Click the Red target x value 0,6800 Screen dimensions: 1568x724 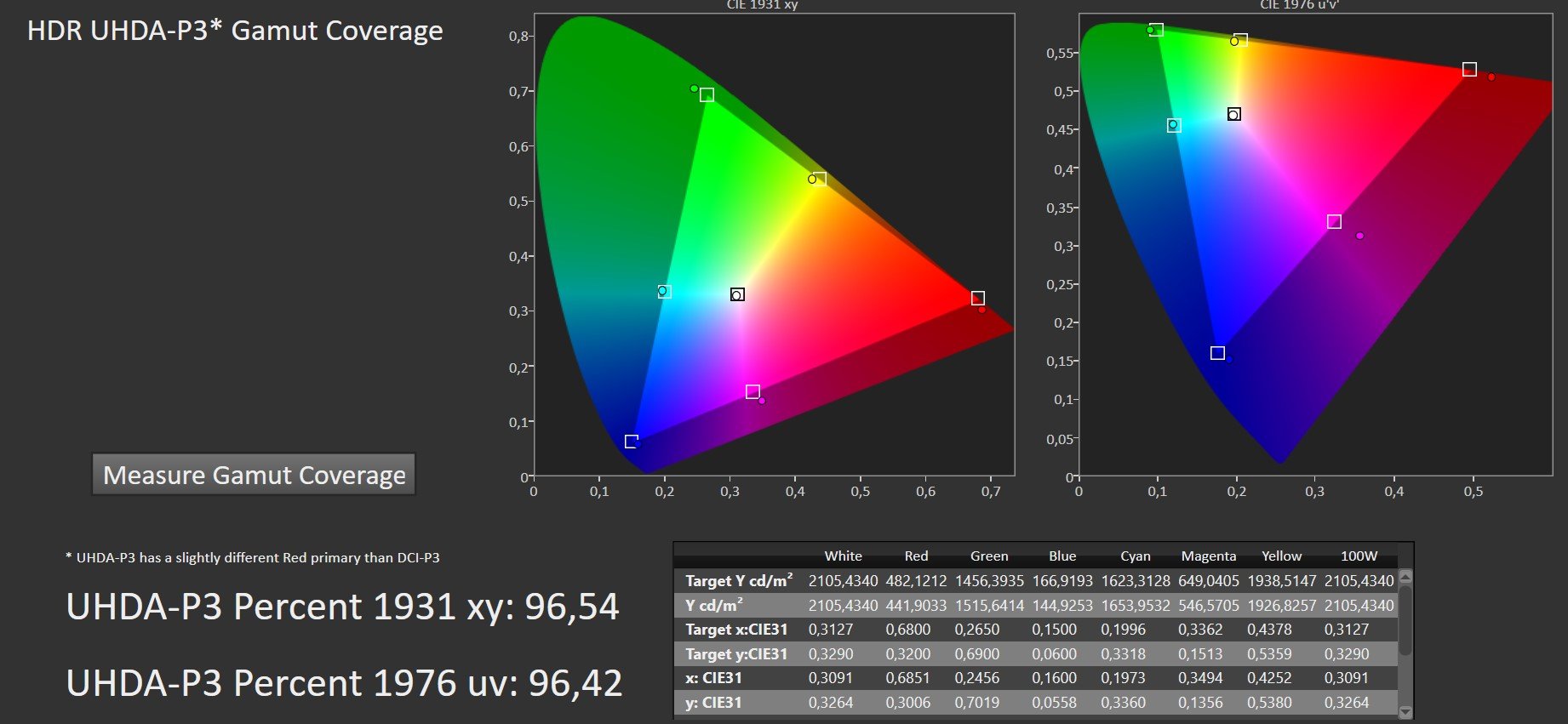coord(907,630)
